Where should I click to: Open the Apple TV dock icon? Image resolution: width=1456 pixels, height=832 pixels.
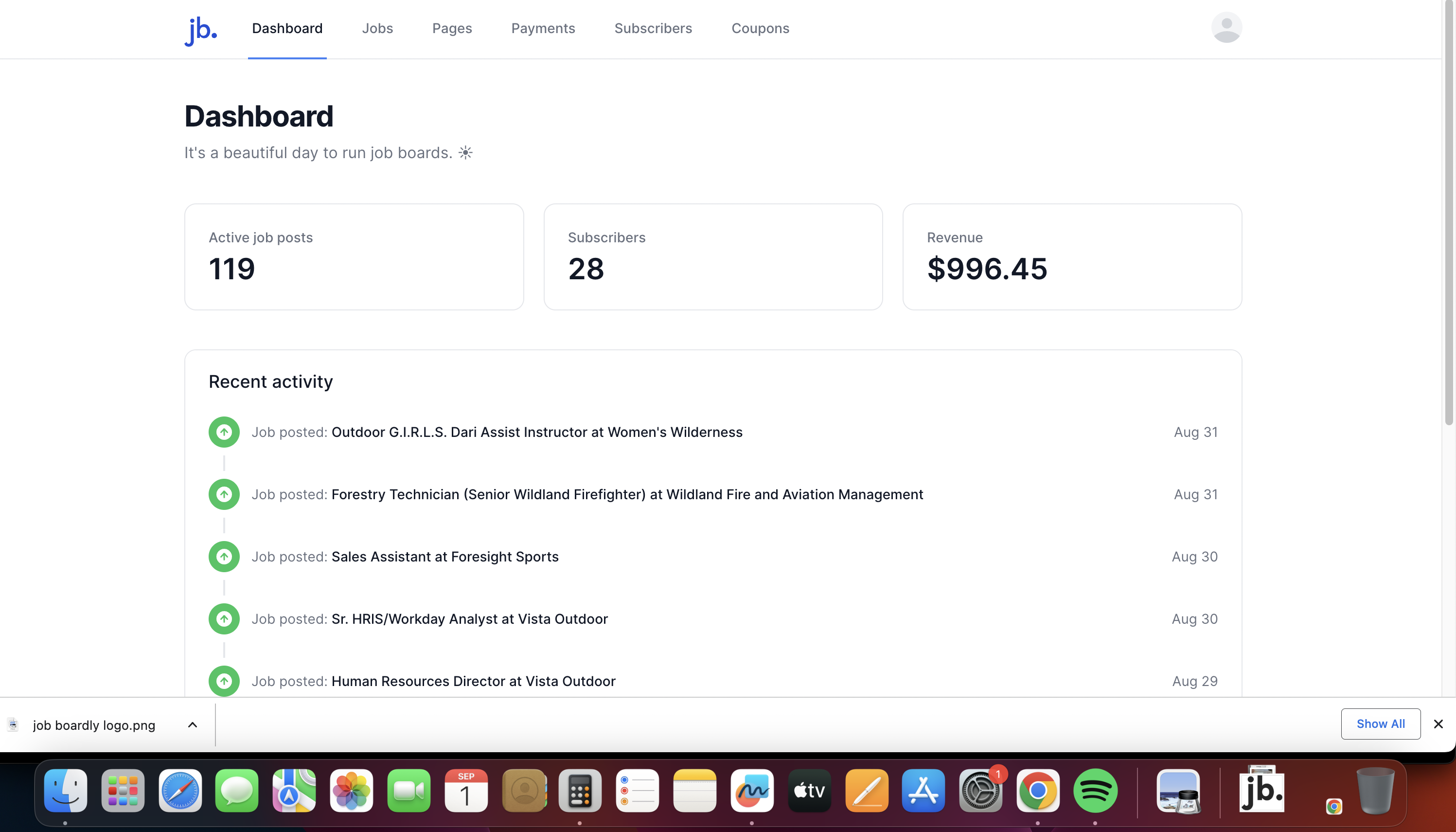pos(809,791)
